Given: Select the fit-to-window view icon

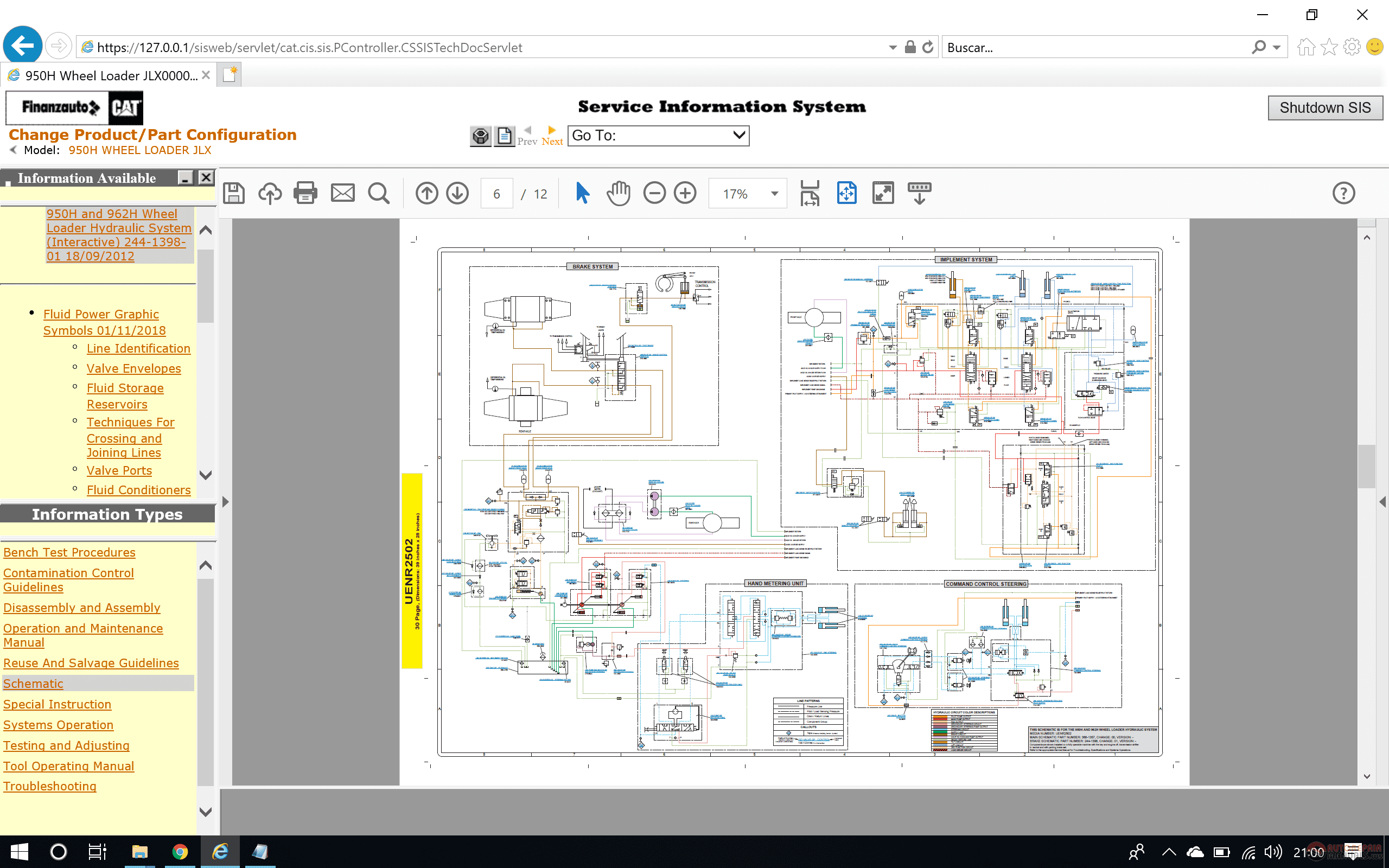Looking at the screenshot, I should [x=883, y=193].
